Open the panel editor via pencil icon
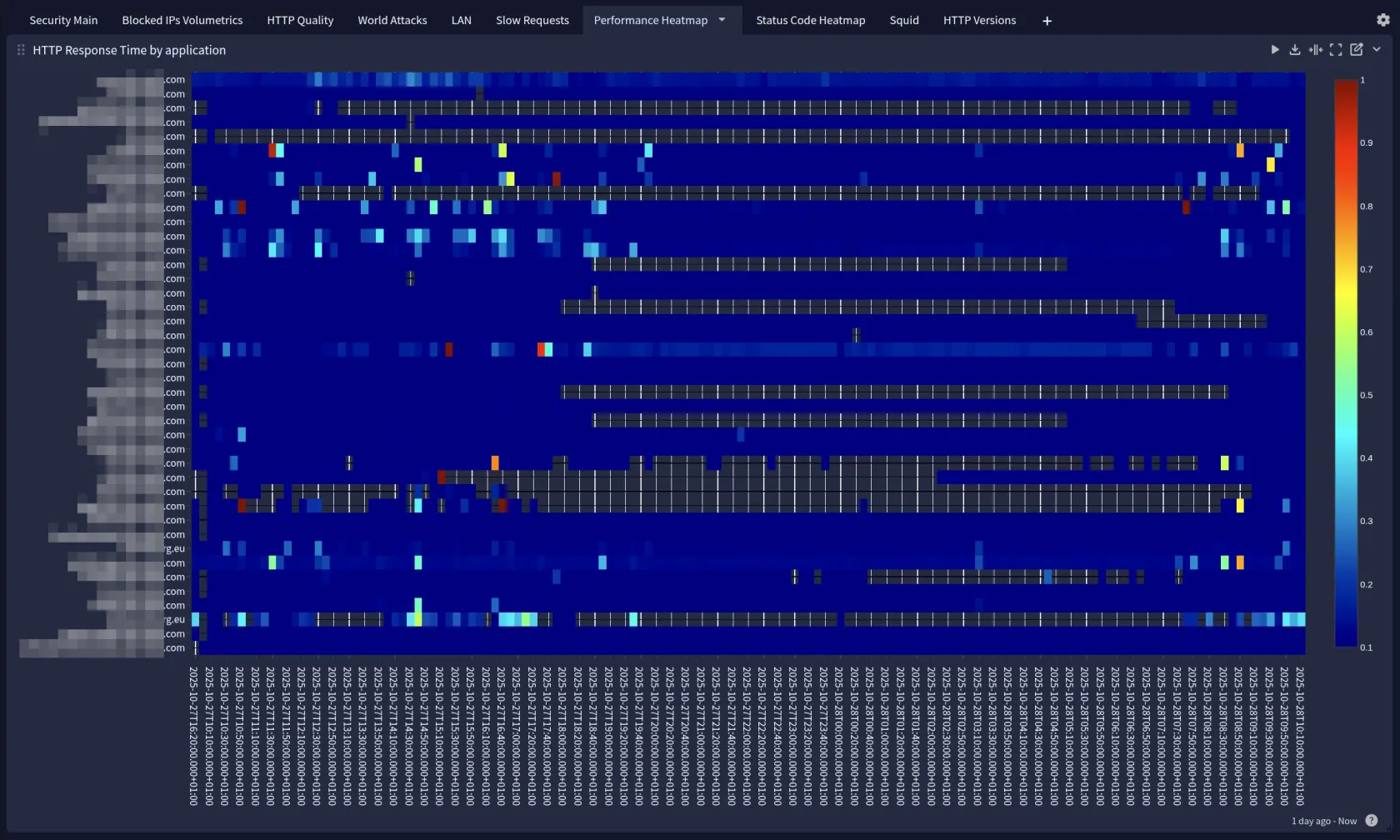 point(1357,50)
